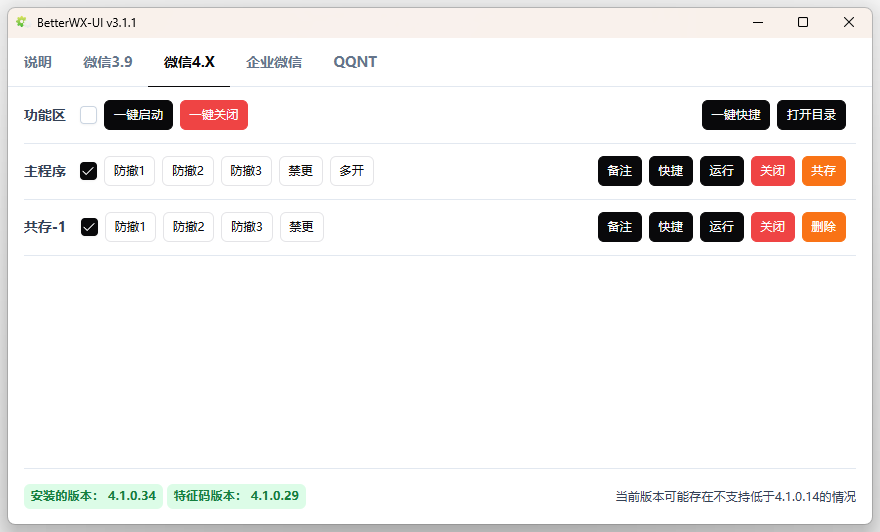Uncheck the 主程序 row checkbox
Screen dimensions: 880x532
tap(89, 171)
